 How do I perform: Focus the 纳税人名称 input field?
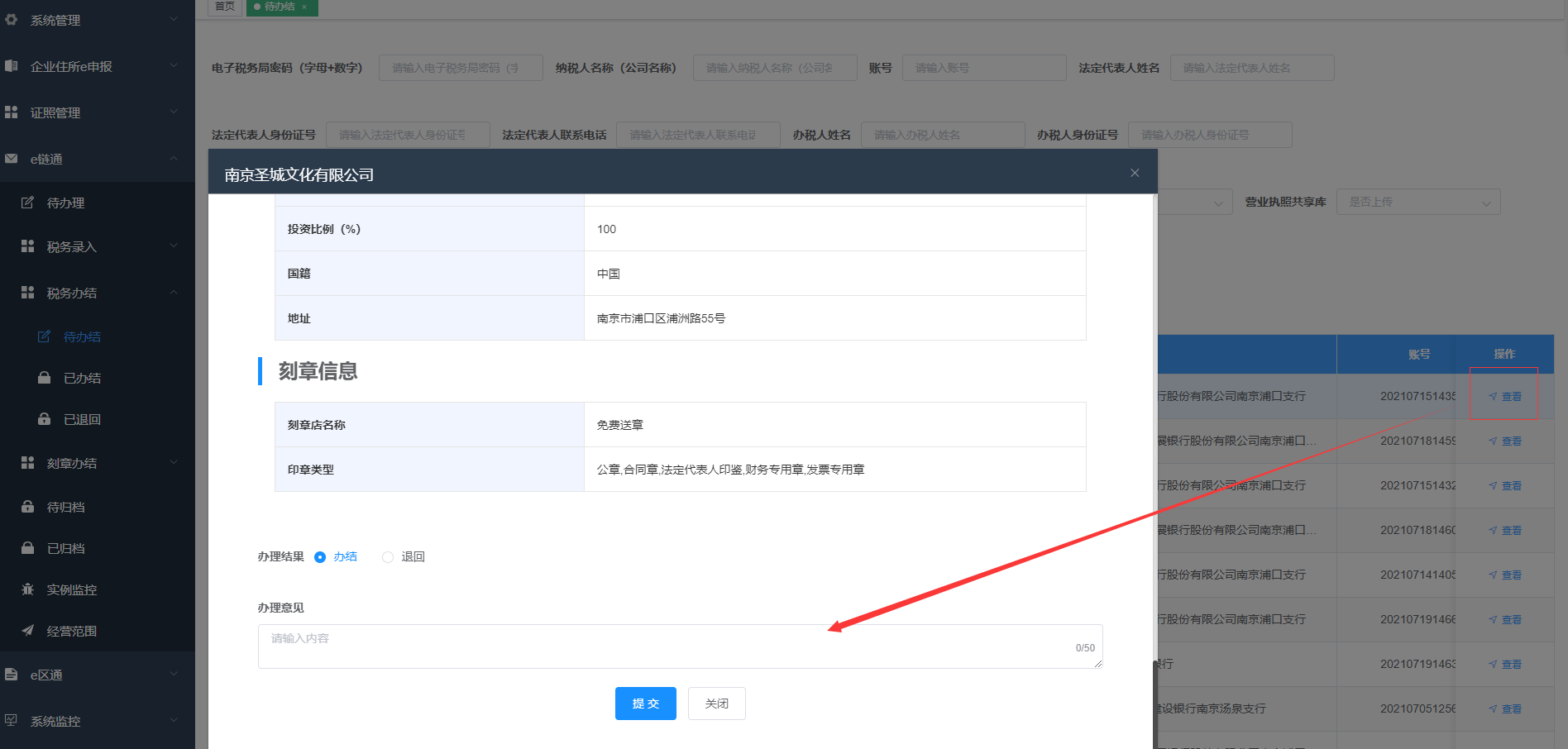coord(775,68)
